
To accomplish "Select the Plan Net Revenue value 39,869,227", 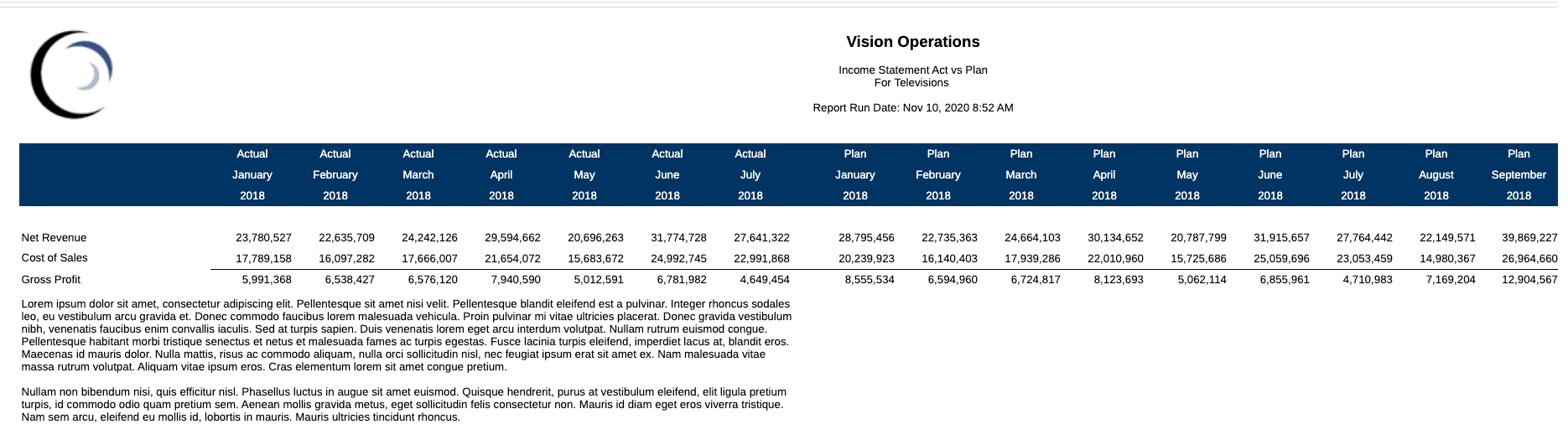I will pyautogui.click(x=1529, y=238).
